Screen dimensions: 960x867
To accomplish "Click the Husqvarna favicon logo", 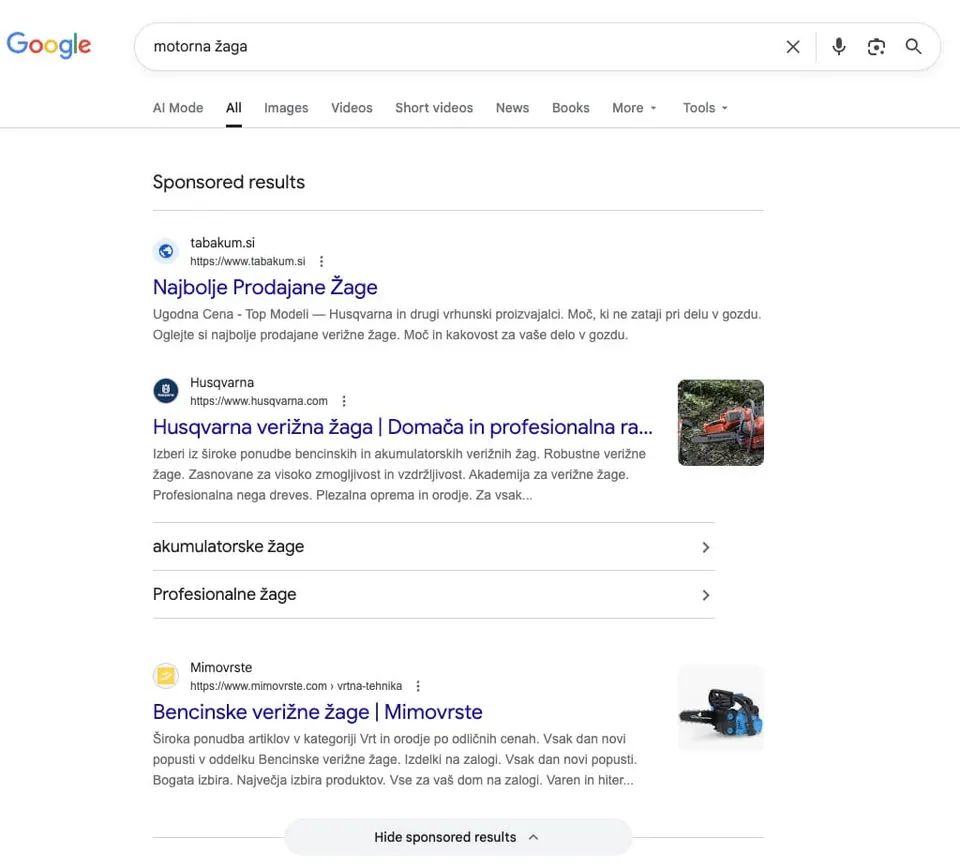I will click(x=166, y=391).
